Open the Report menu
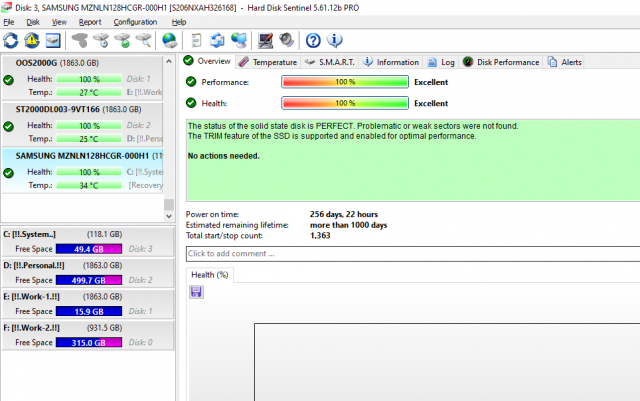The image size is (640, 401). [x=90, y=21]
